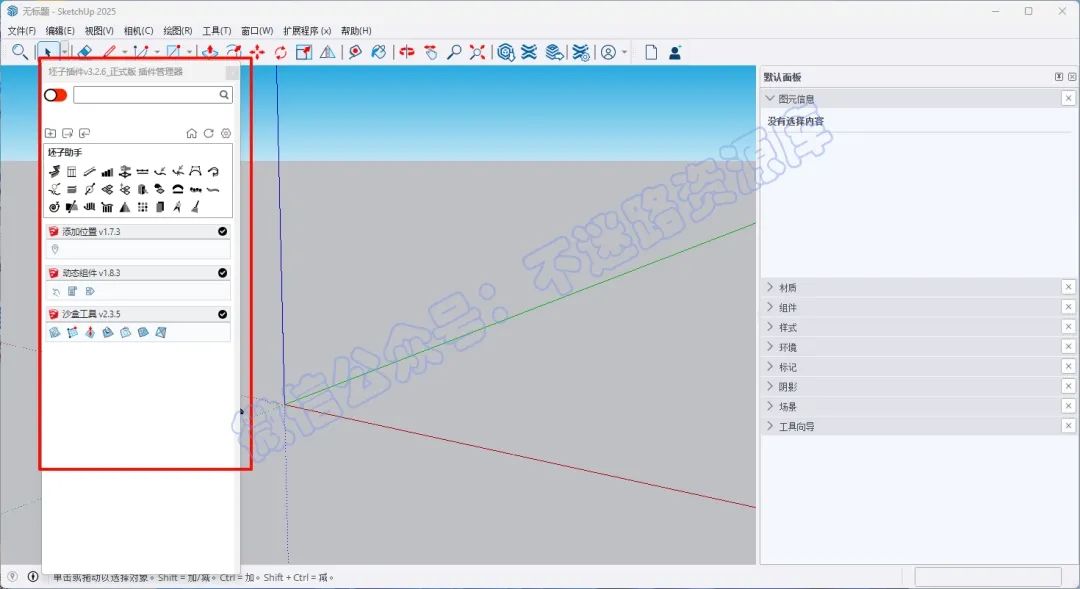Open the Extension Manager gear icon
1080x589 pixels.
581,52
